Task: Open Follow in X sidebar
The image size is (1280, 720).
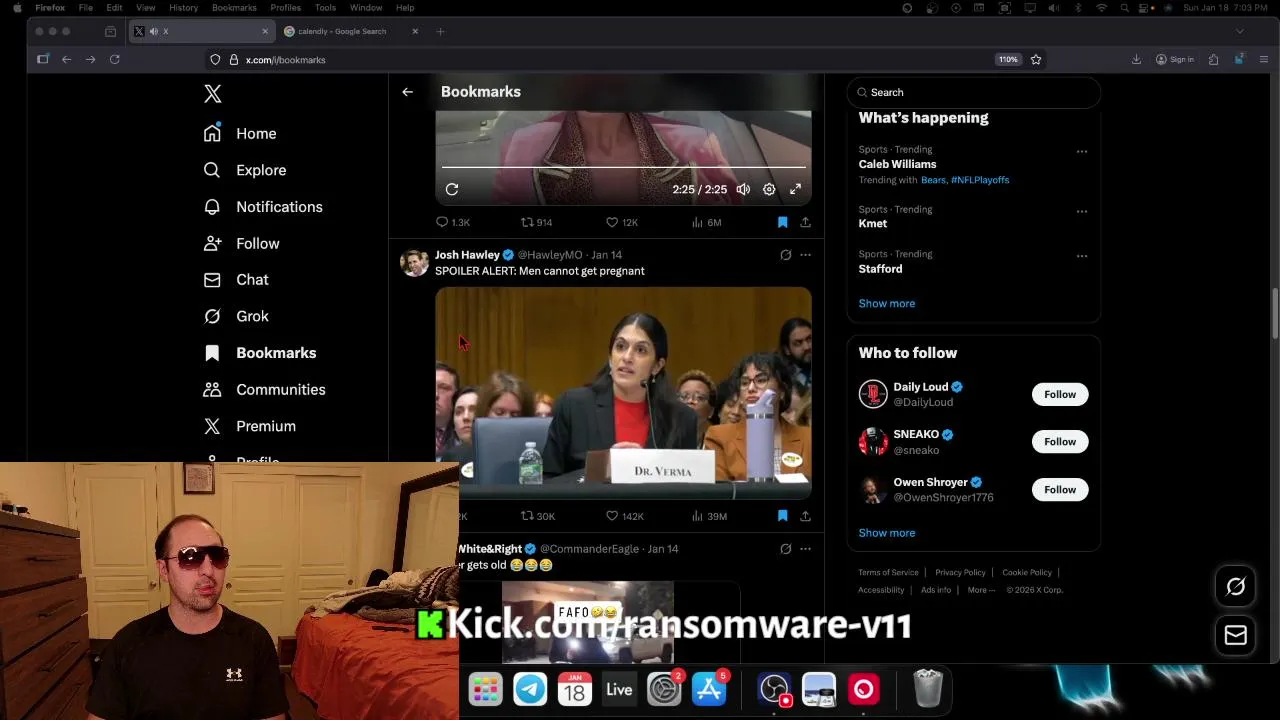Action: click(x=241, y=243)
